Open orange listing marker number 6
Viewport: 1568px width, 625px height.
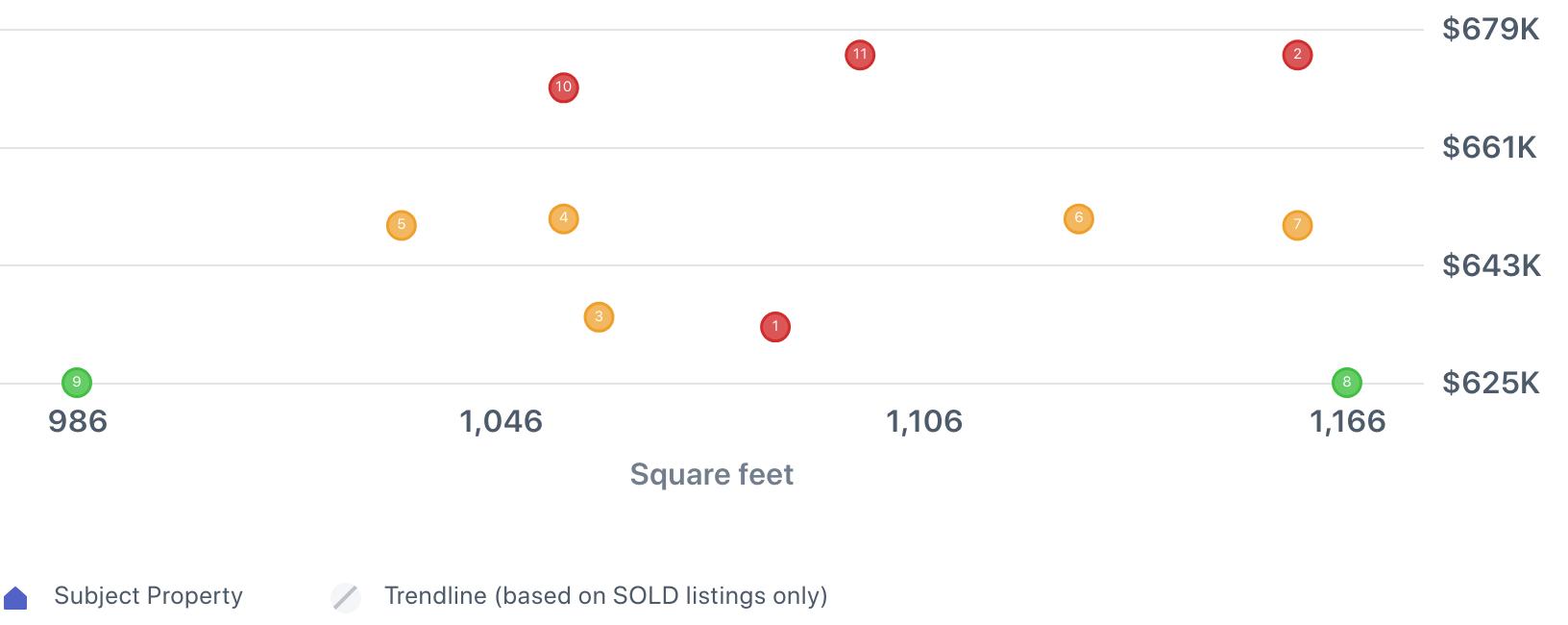(1078, 218)
